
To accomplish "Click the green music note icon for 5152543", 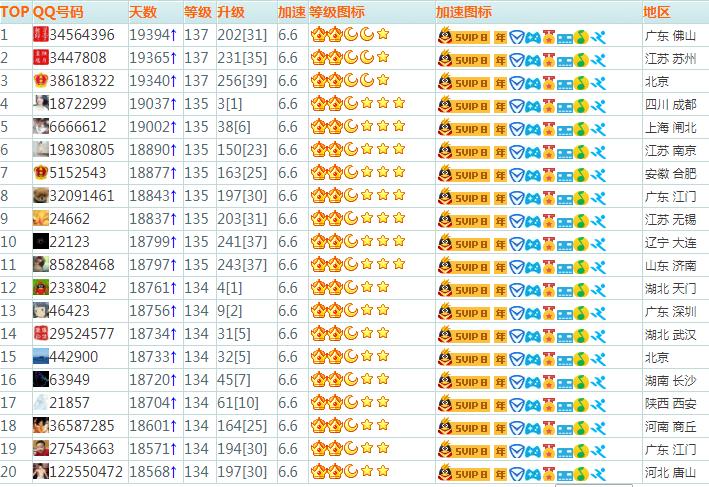I will [x=581, y=175].
